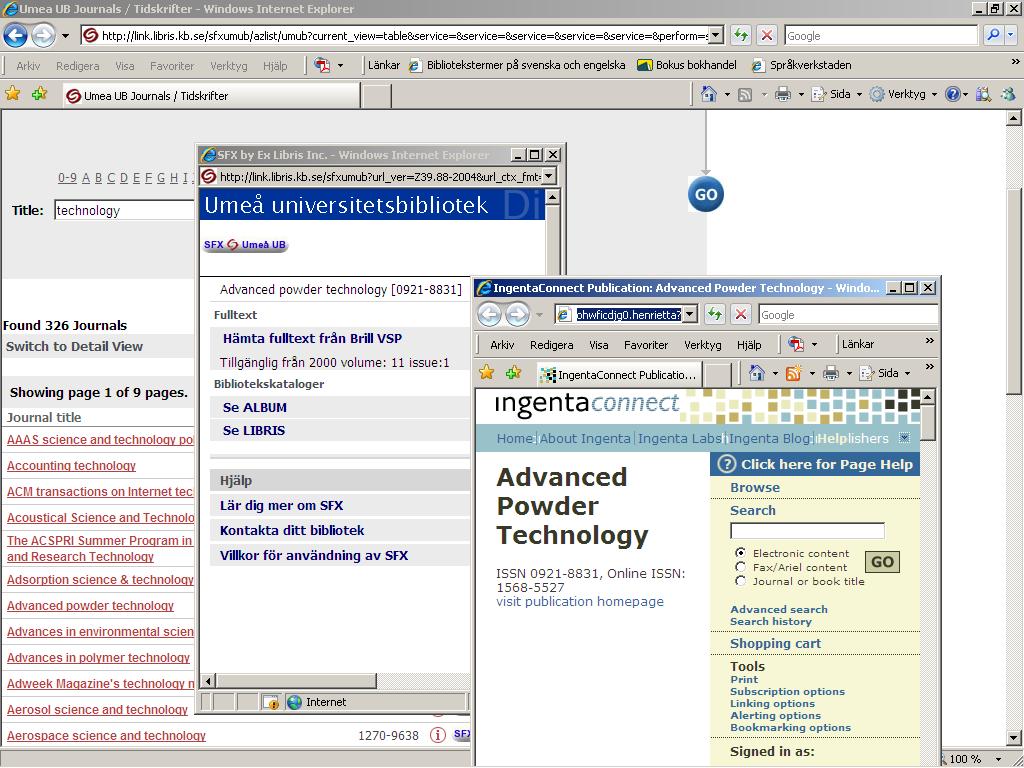Expand the hidden links chevron on the main Länkar bar
The width and height of the screenshot is (1024, 768).
coord(1015,61)
